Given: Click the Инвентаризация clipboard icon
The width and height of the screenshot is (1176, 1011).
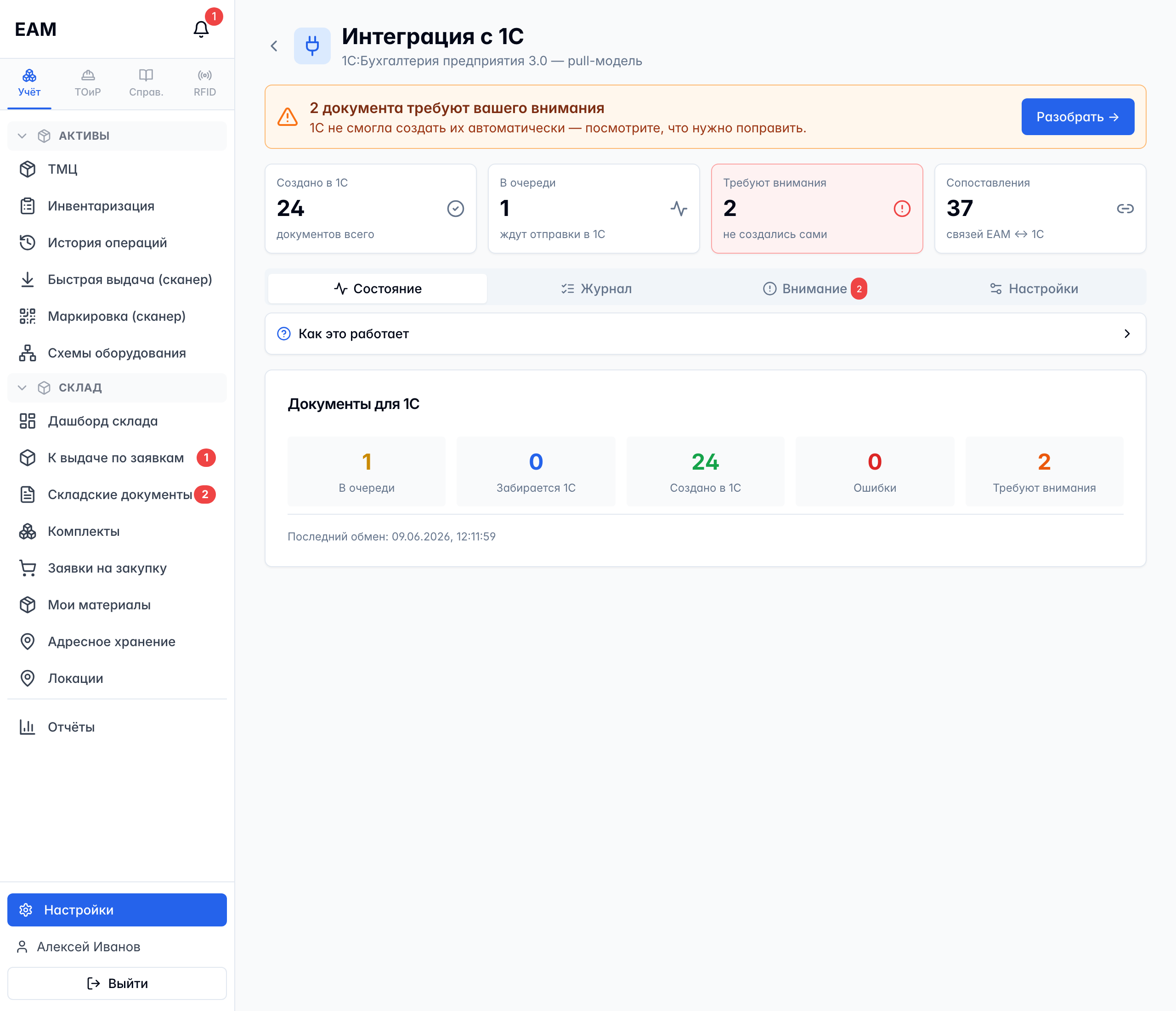Looking at the screenshot, I should [27, 206].
